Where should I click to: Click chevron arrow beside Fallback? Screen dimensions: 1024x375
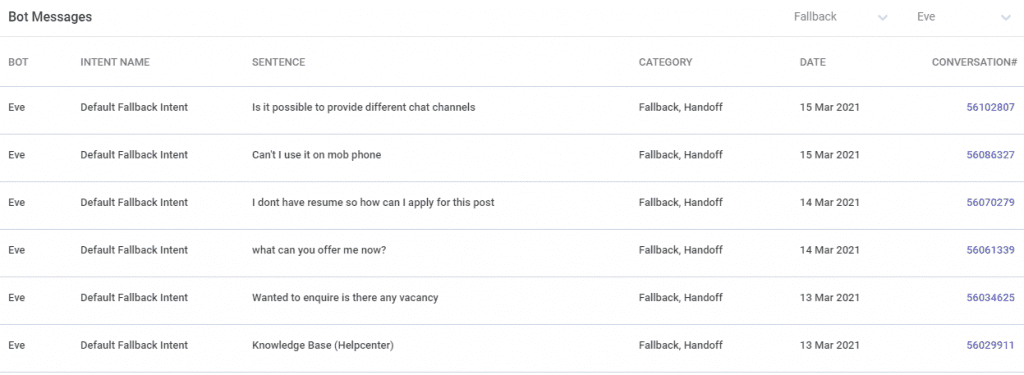(882, 18)
